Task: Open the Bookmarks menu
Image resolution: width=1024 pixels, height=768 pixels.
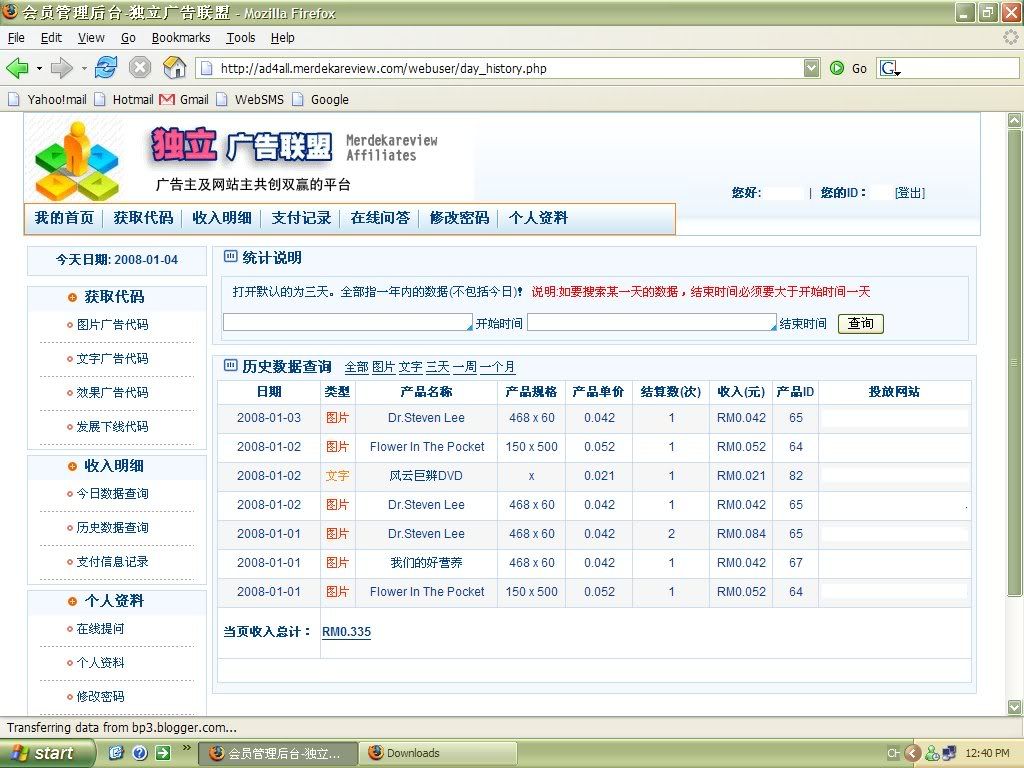Action: [181, 38]
